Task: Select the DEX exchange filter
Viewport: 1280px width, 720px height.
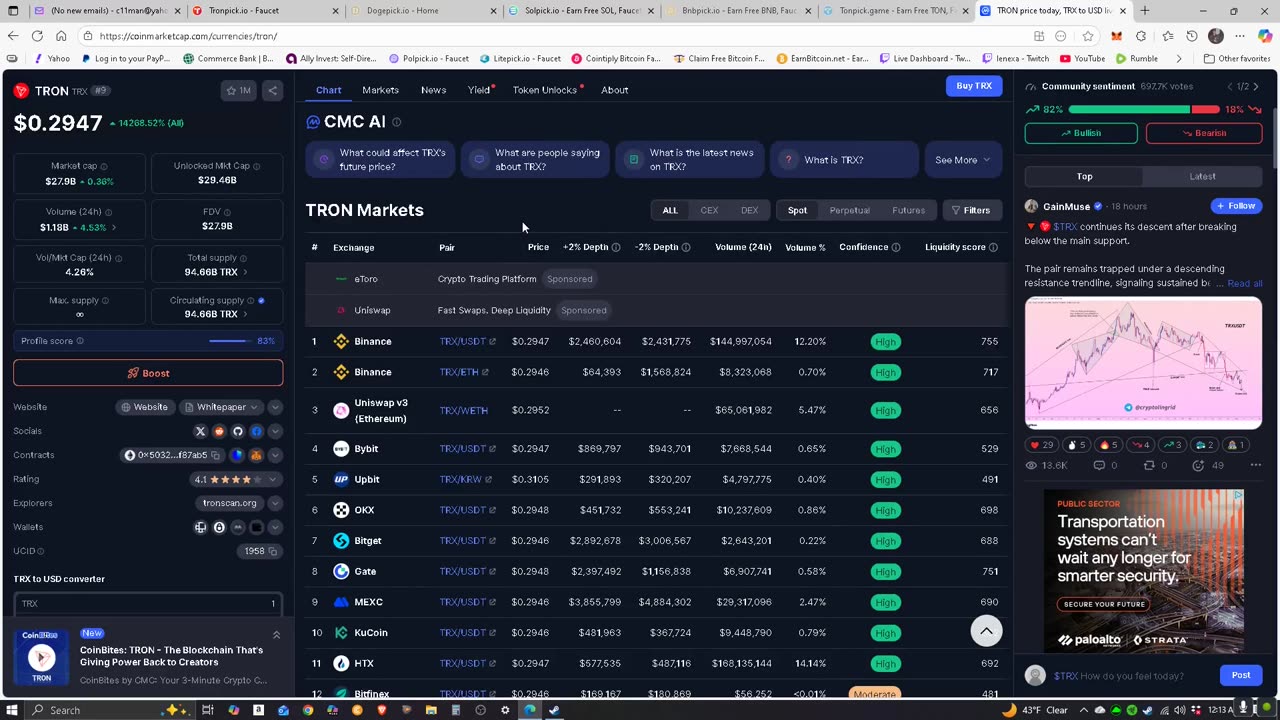Action: 749,210
